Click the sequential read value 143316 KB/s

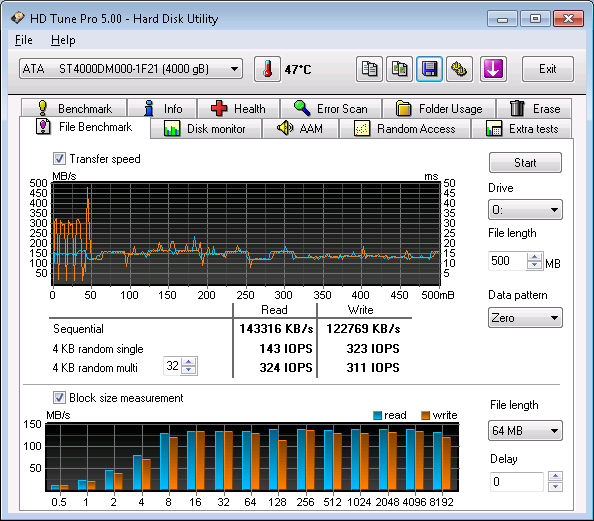276,329
